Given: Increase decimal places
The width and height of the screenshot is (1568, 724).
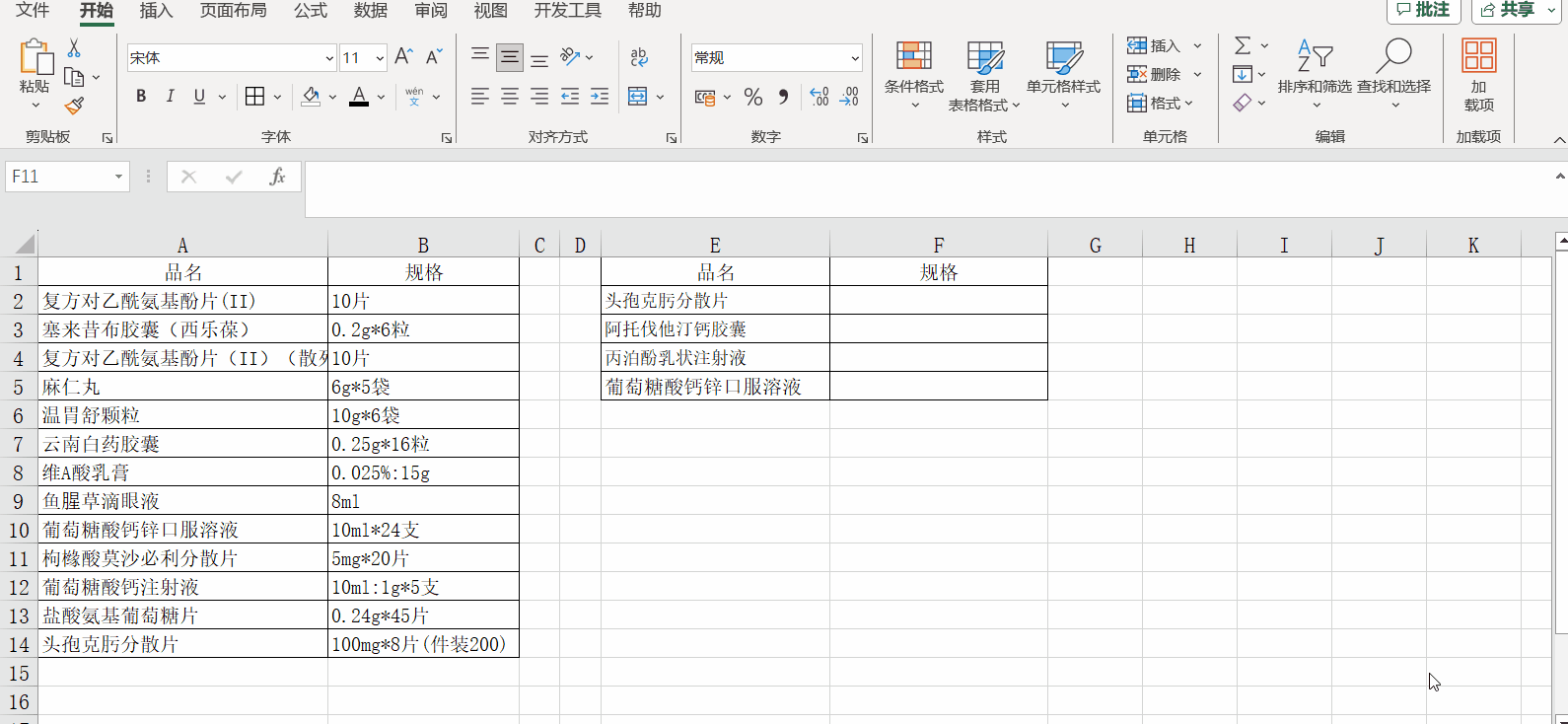Looking at the screenshot, I should (x=820, y=96).
